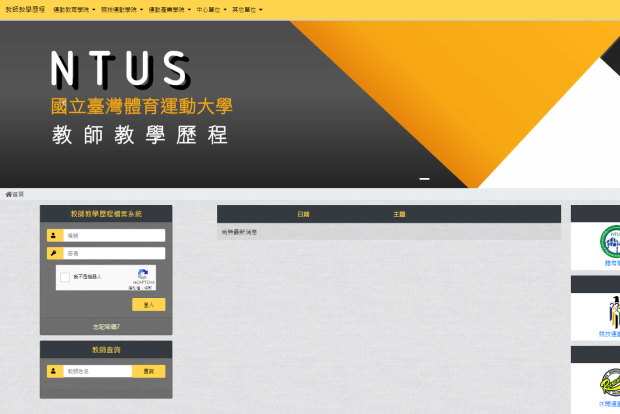The image size is (620, 414).
Task: Click the athletic figures college logo
Action: coord(614,312)
